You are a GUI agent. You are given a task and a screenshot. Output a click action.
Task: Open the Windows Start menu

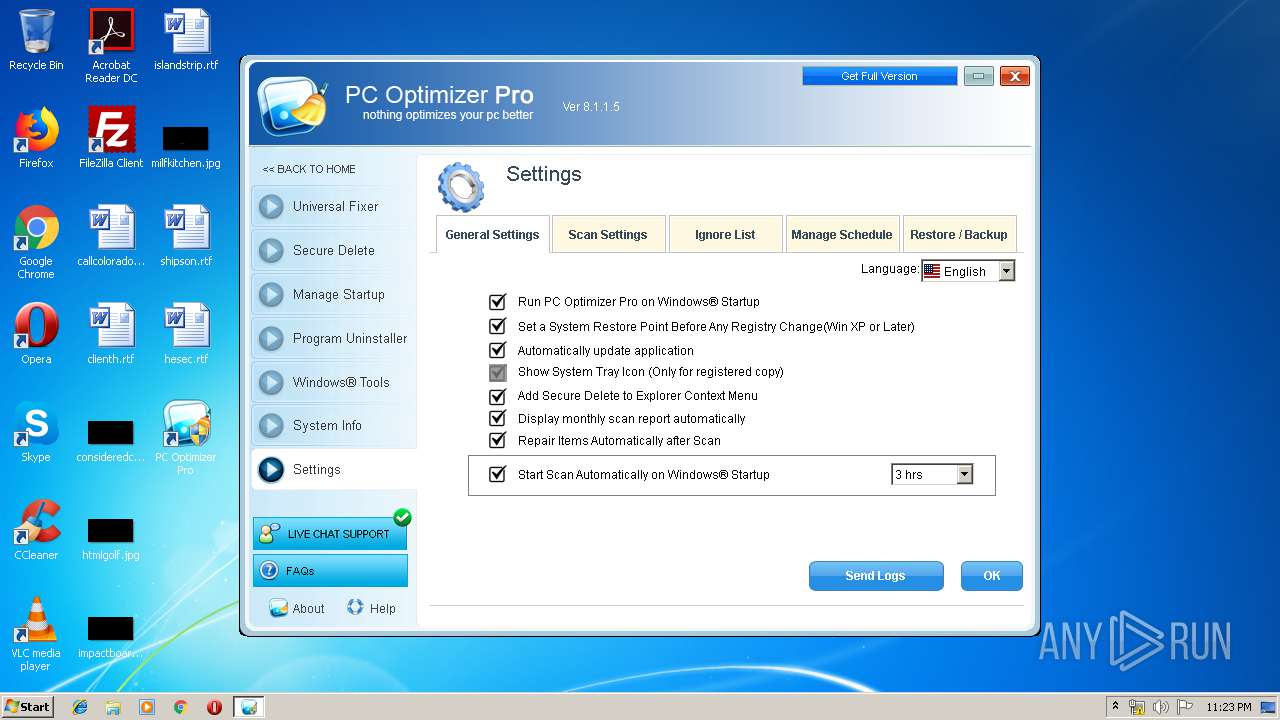point(27,707)
